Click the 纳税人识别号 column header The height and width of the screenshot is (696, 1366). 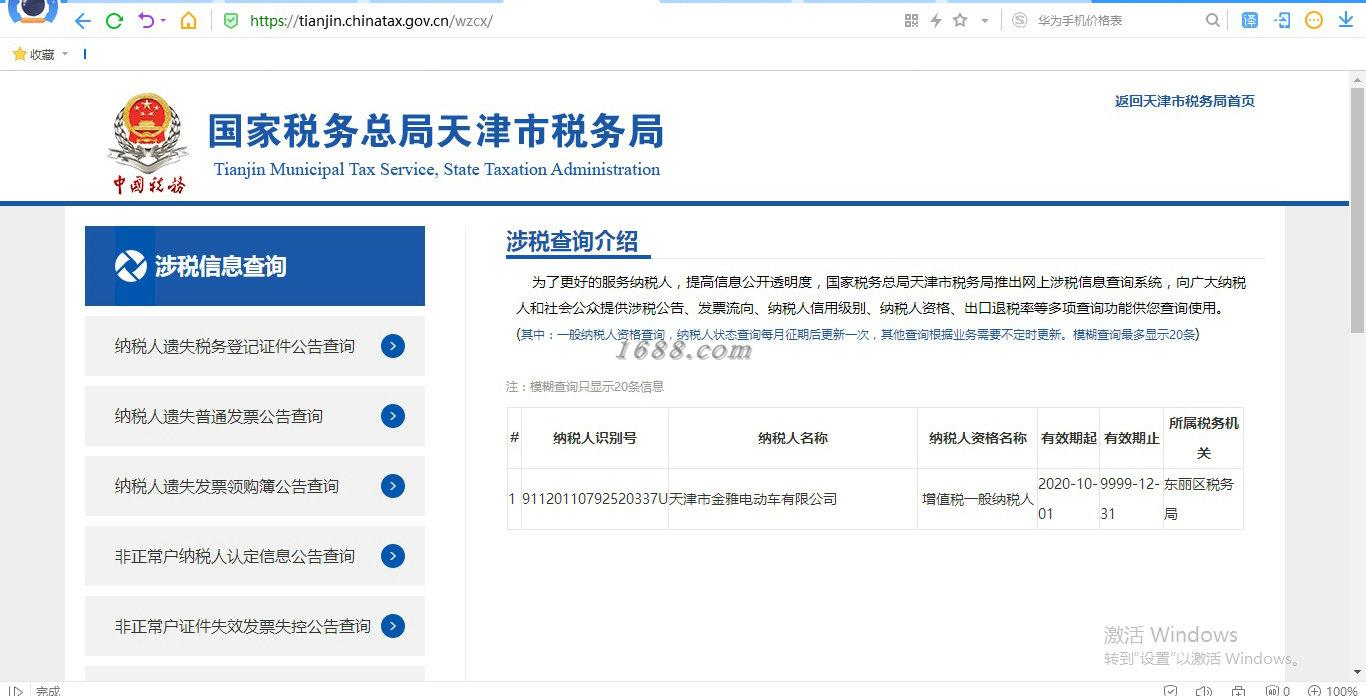595,438
